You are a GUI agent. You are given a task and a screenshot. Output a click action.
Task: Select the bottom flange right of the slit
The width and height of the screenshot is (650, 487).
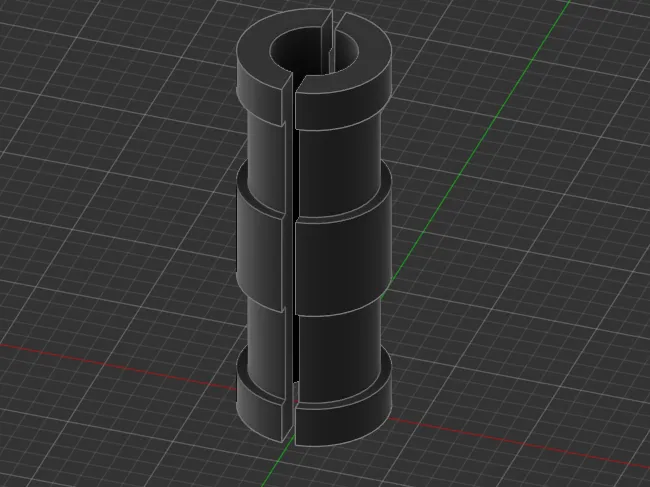pos(342,421)
